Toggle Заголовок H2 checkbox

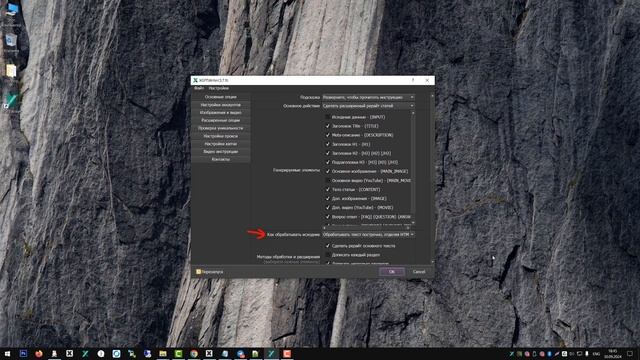click(327, 153)
